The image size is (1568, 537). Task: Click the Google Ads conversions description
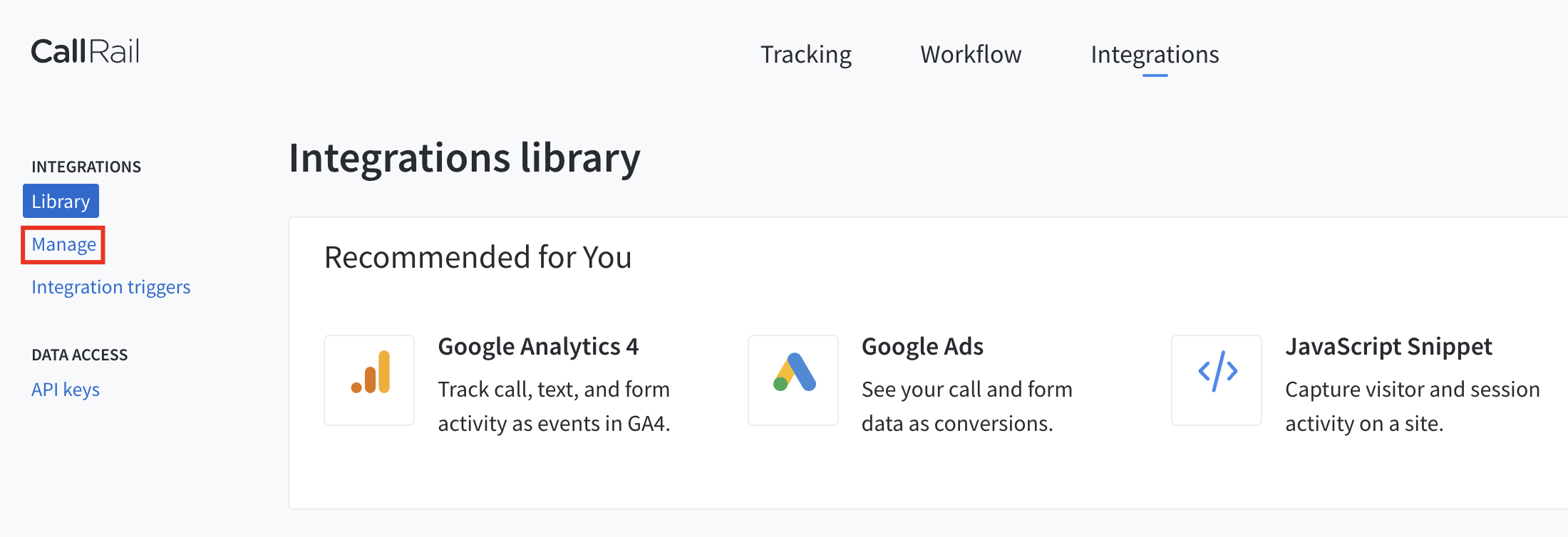click(x=966, y=407)
